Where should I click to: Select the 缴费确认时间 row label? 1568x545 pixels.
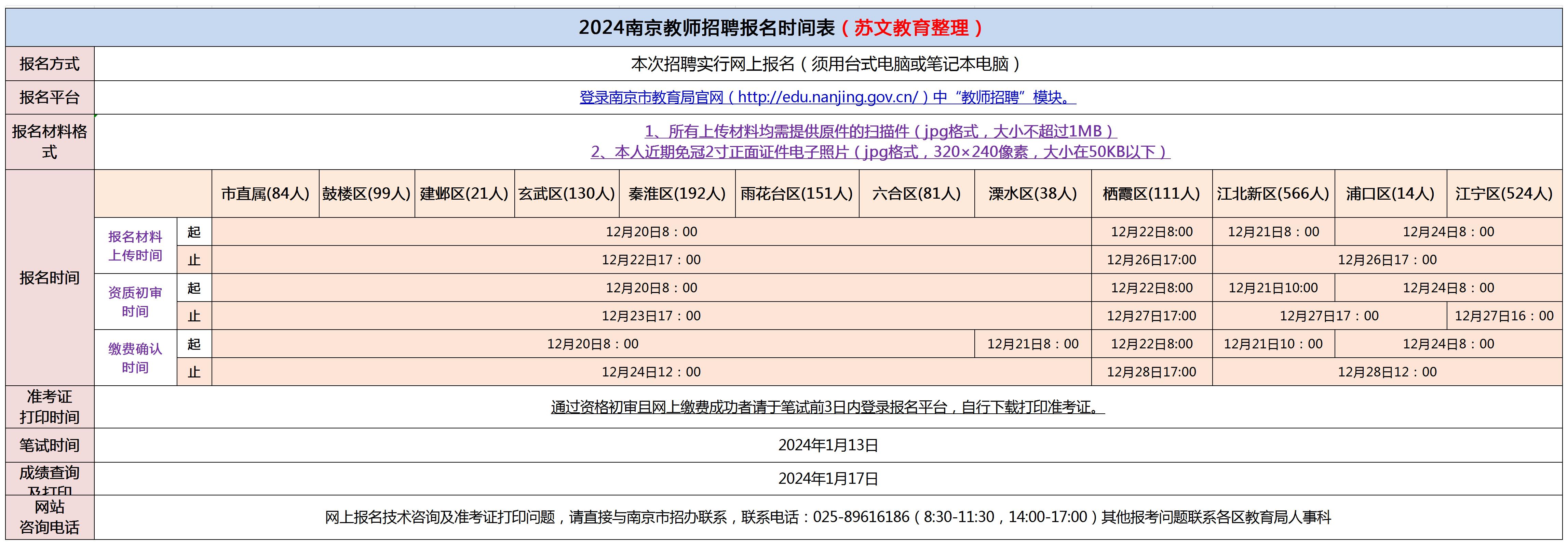[135, 357]
